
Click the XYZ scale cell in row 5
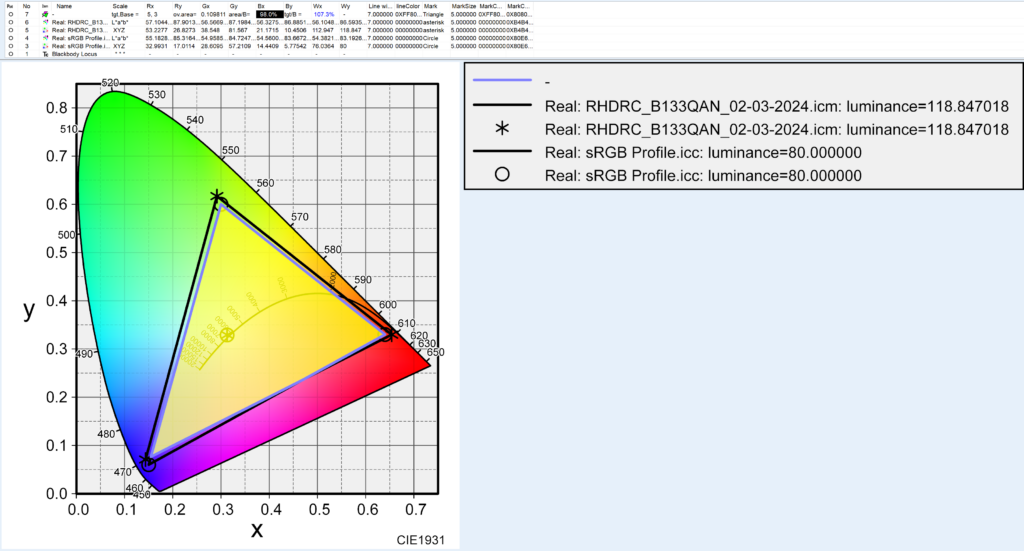tap(119, 30)
